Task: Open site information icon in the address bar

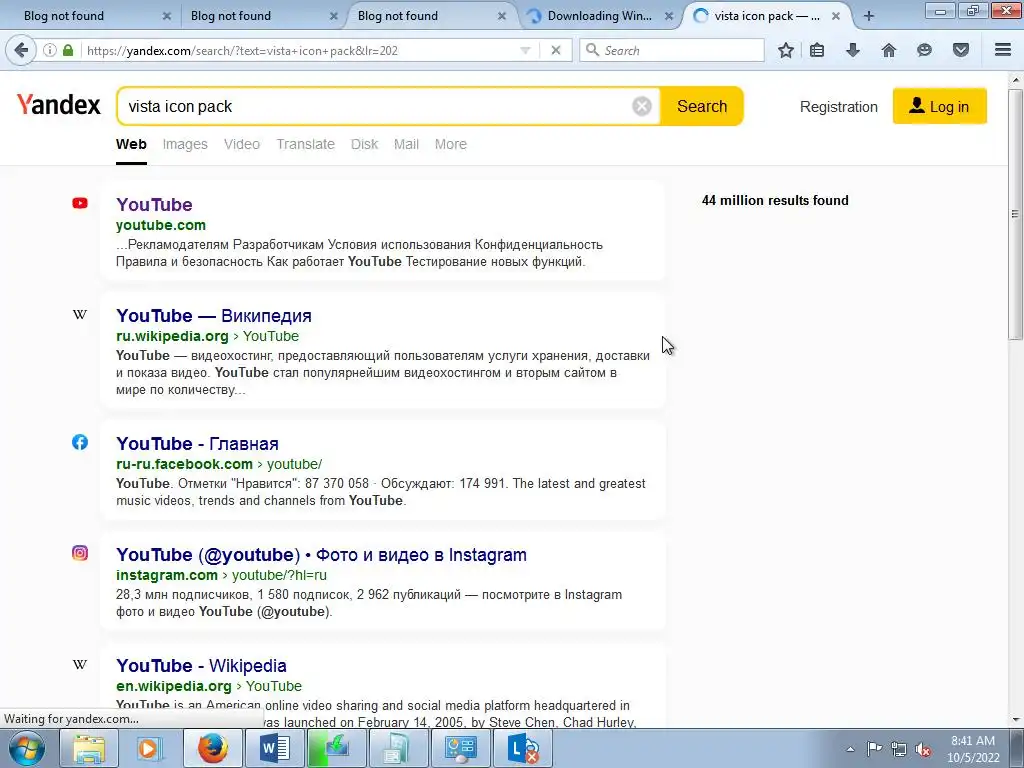Action: (50, 50)
